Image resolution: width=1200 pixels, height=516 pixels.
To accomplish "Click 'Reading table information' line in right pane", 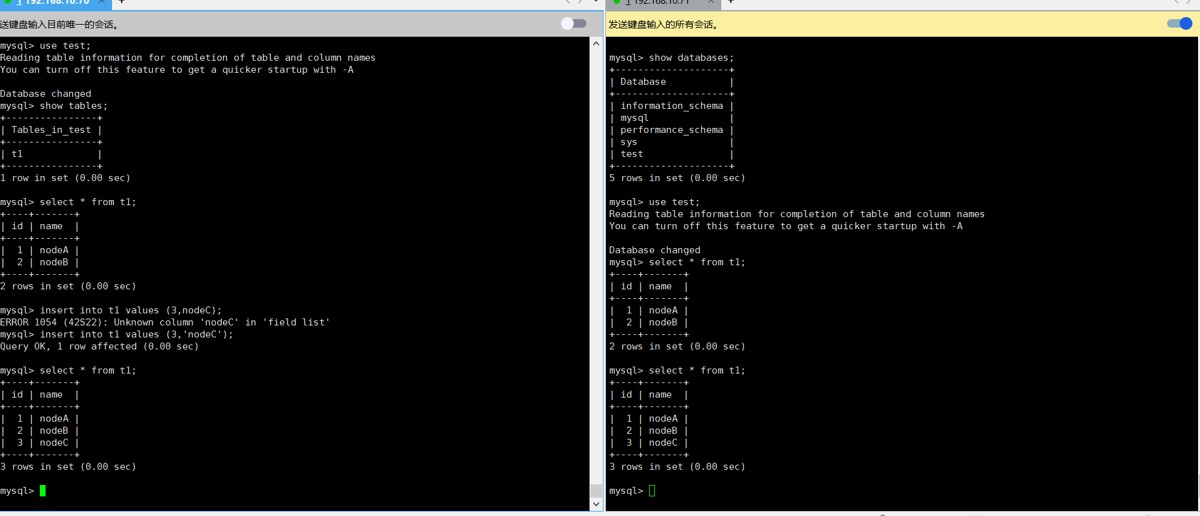I will (797, 214).
